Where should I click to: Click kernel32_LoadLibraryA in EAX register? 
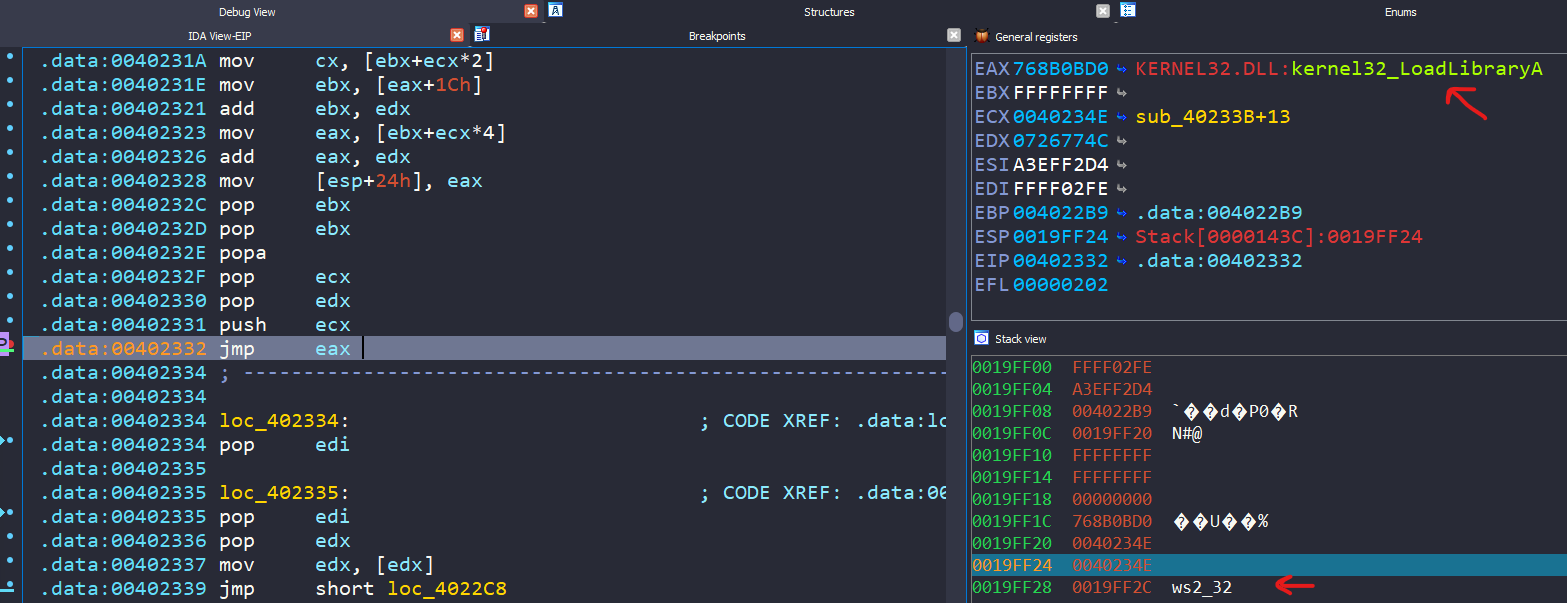coord(1417,69)
